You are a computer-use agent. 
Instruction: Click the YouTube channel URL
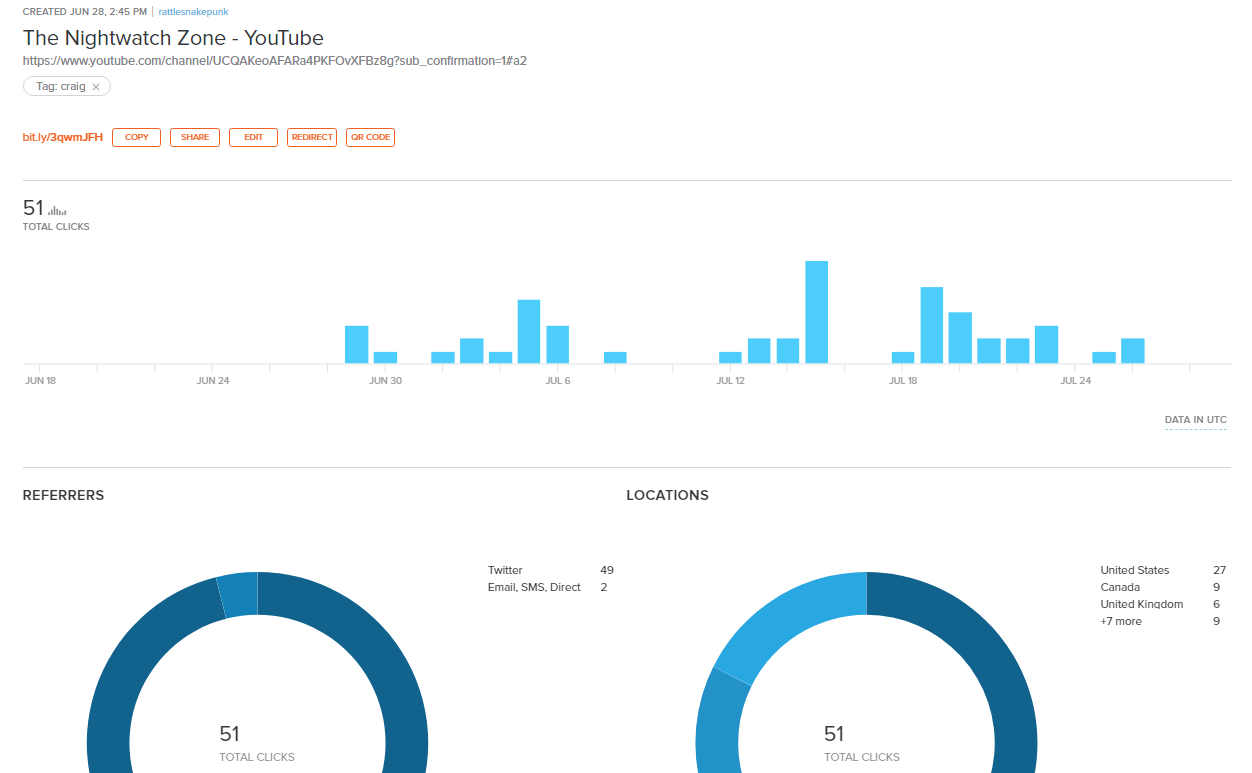tap(275, 61)
